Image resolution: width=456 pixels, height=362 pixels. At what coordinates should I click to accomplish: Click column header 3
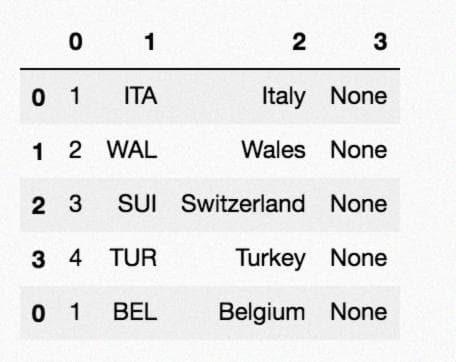click(x=380, y=42)
